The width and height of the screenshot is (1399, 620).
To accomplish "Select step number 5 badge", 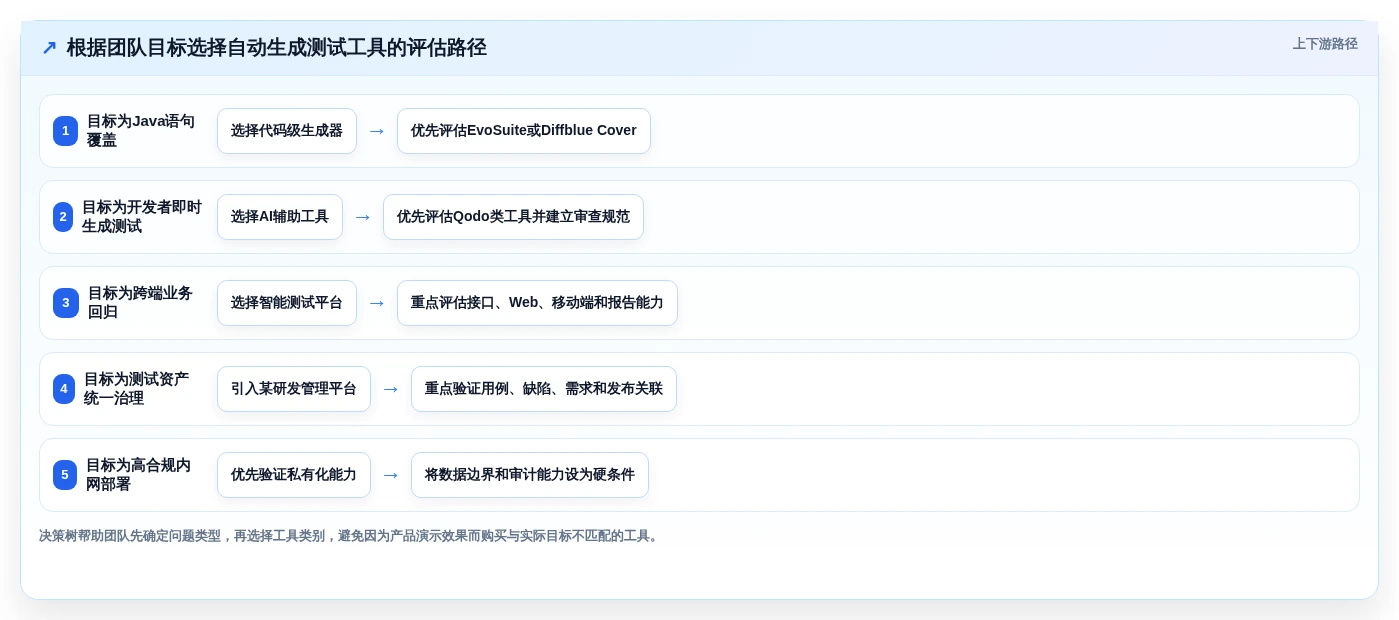I will [65, 475].
